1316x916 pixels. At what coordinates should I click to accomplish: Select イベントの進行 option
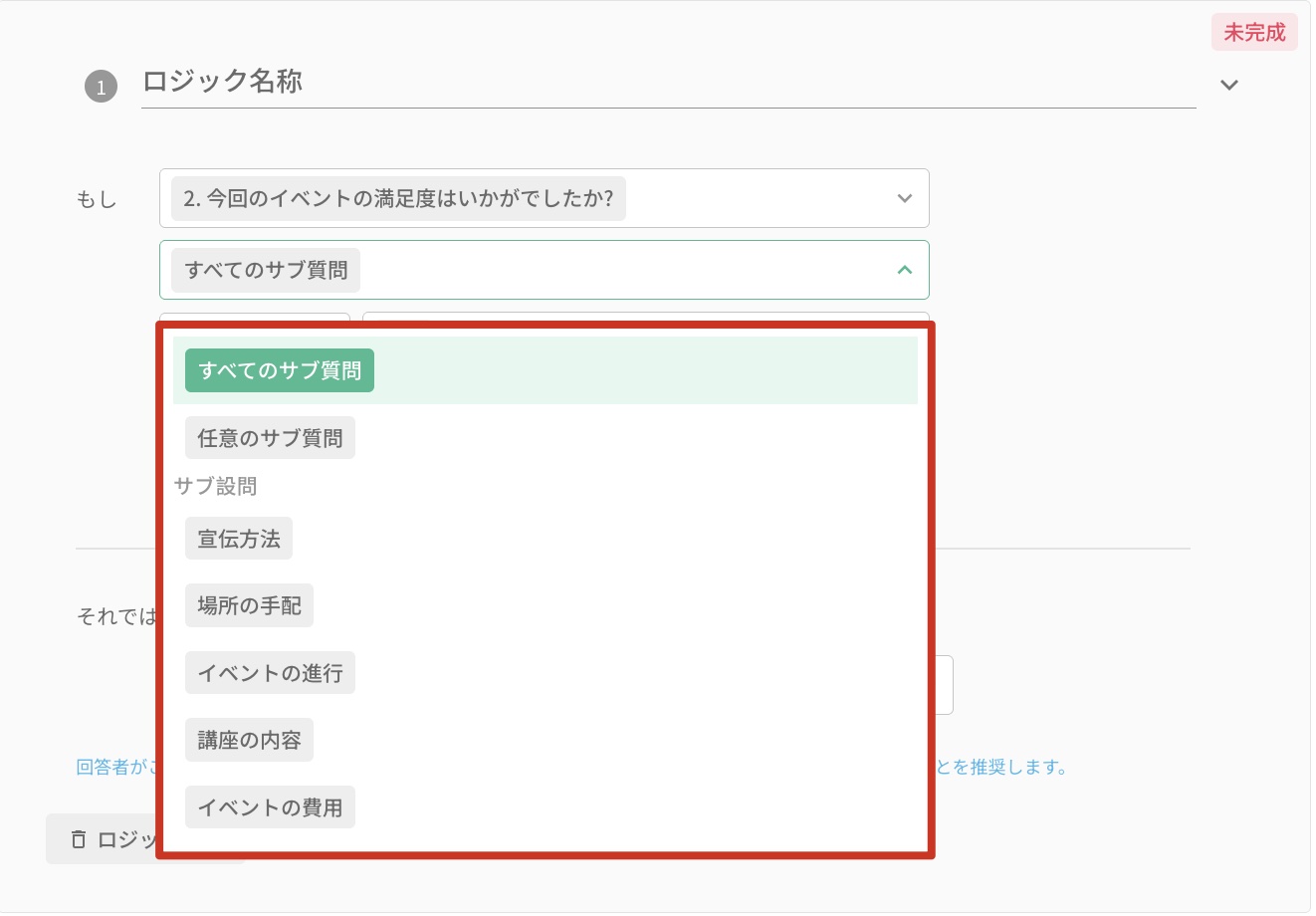pyautogui.click(x=270, y=673)
